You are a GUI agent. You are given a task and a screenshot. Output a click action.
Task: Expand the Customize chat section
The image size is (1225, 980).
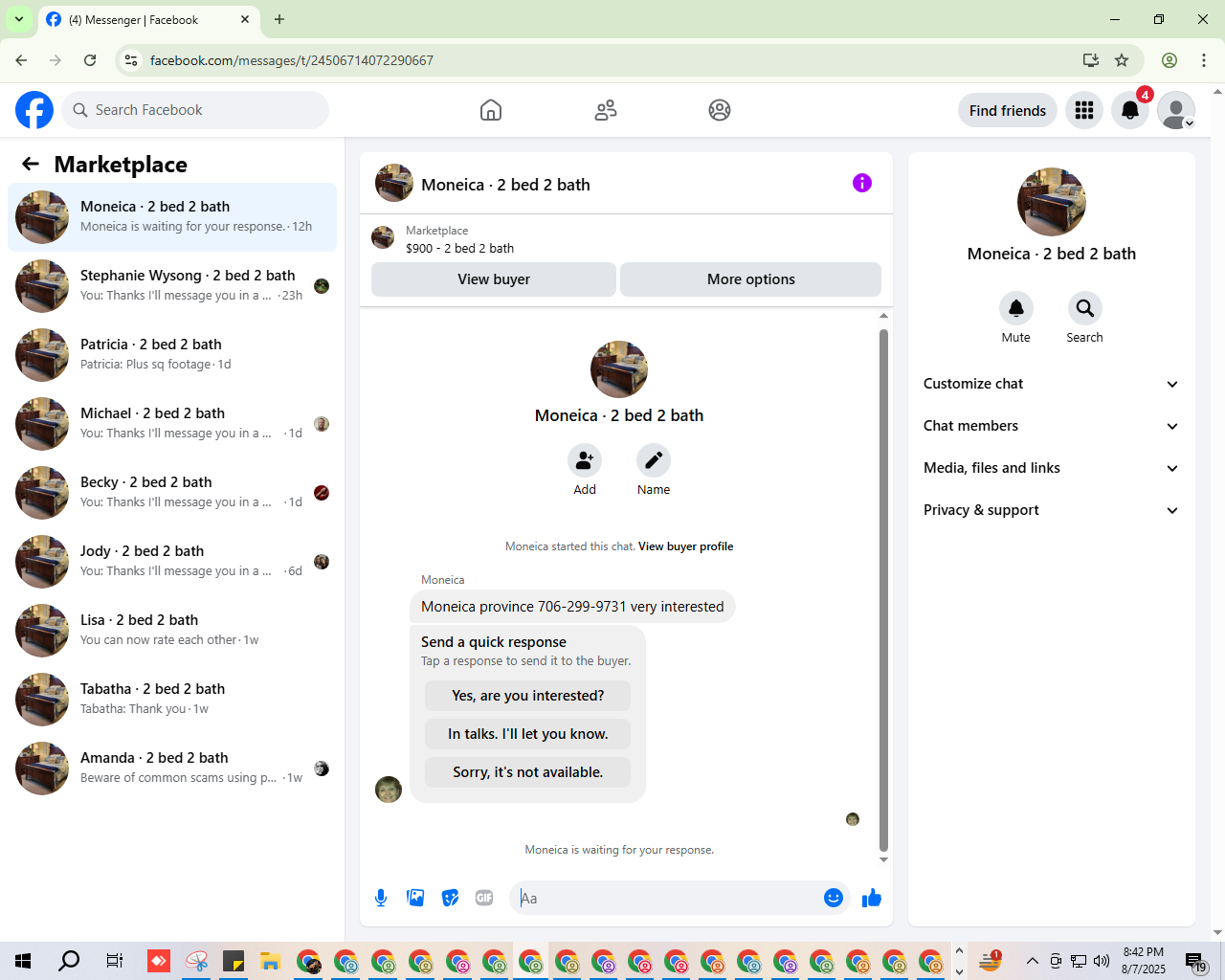1051,384
